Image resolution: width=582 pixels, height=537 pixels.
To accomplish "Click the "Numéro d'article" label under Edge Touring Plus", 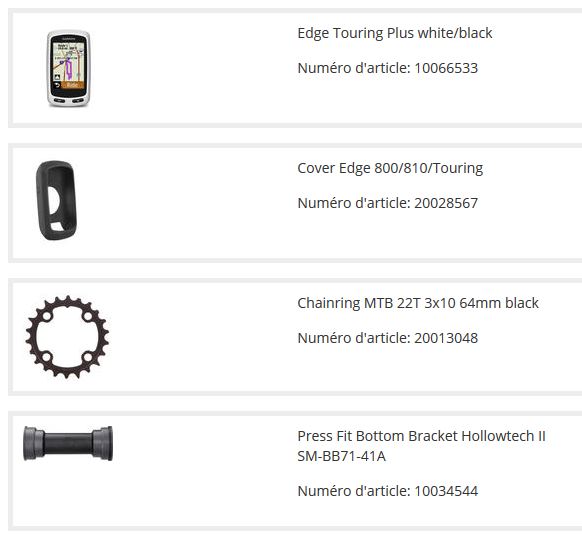I will (x=354, y=68).
